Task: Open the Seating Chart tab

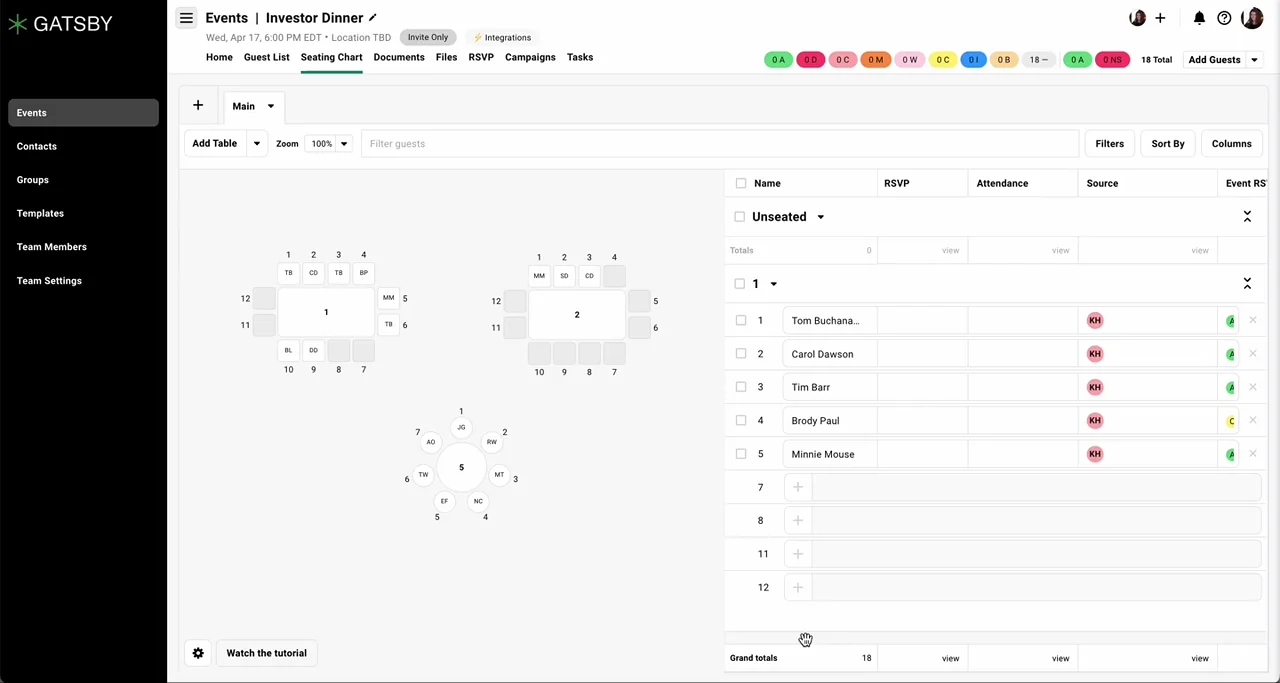Action: point(331,57)
